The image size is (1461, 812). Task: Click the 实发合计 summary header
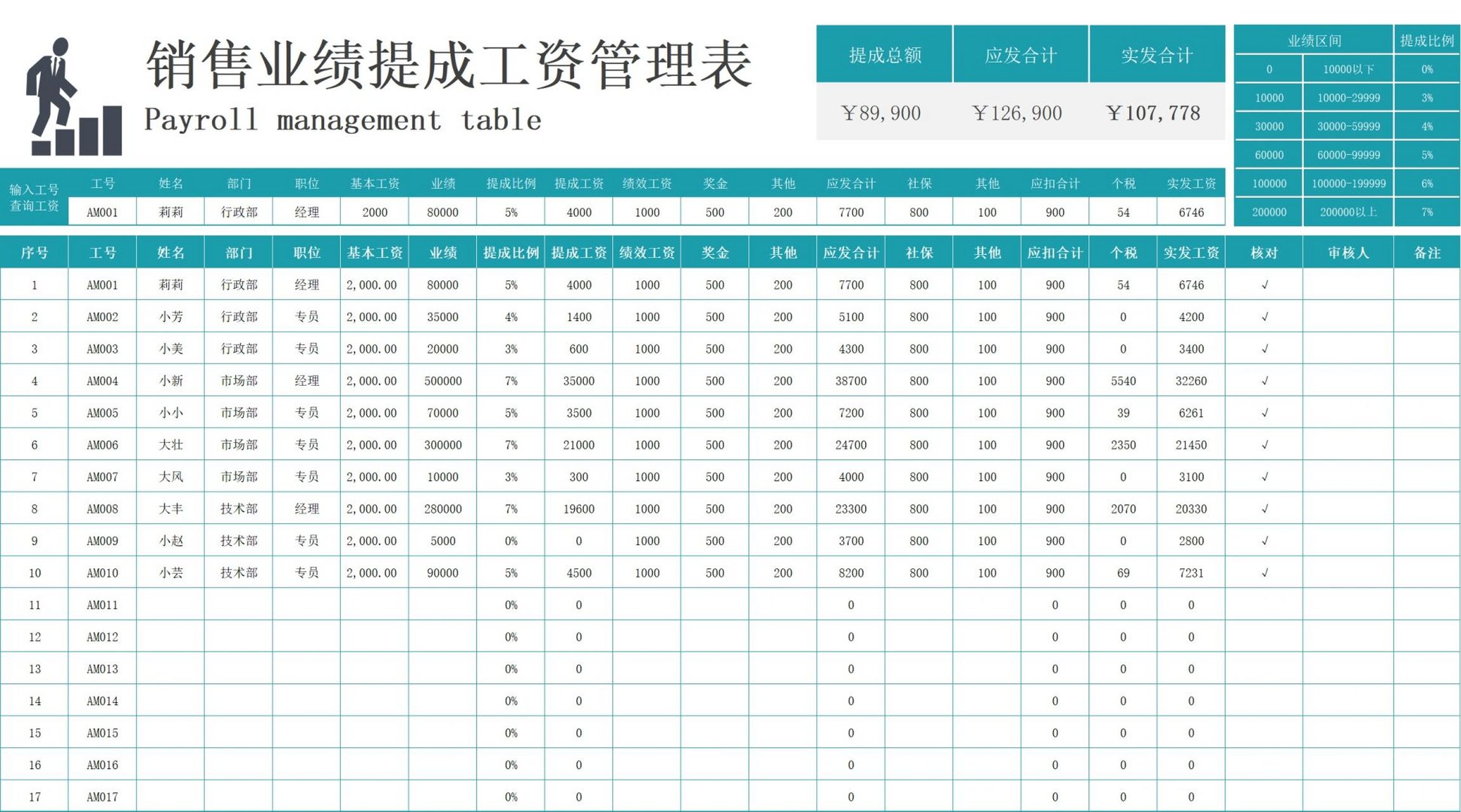coord(1157,55)
